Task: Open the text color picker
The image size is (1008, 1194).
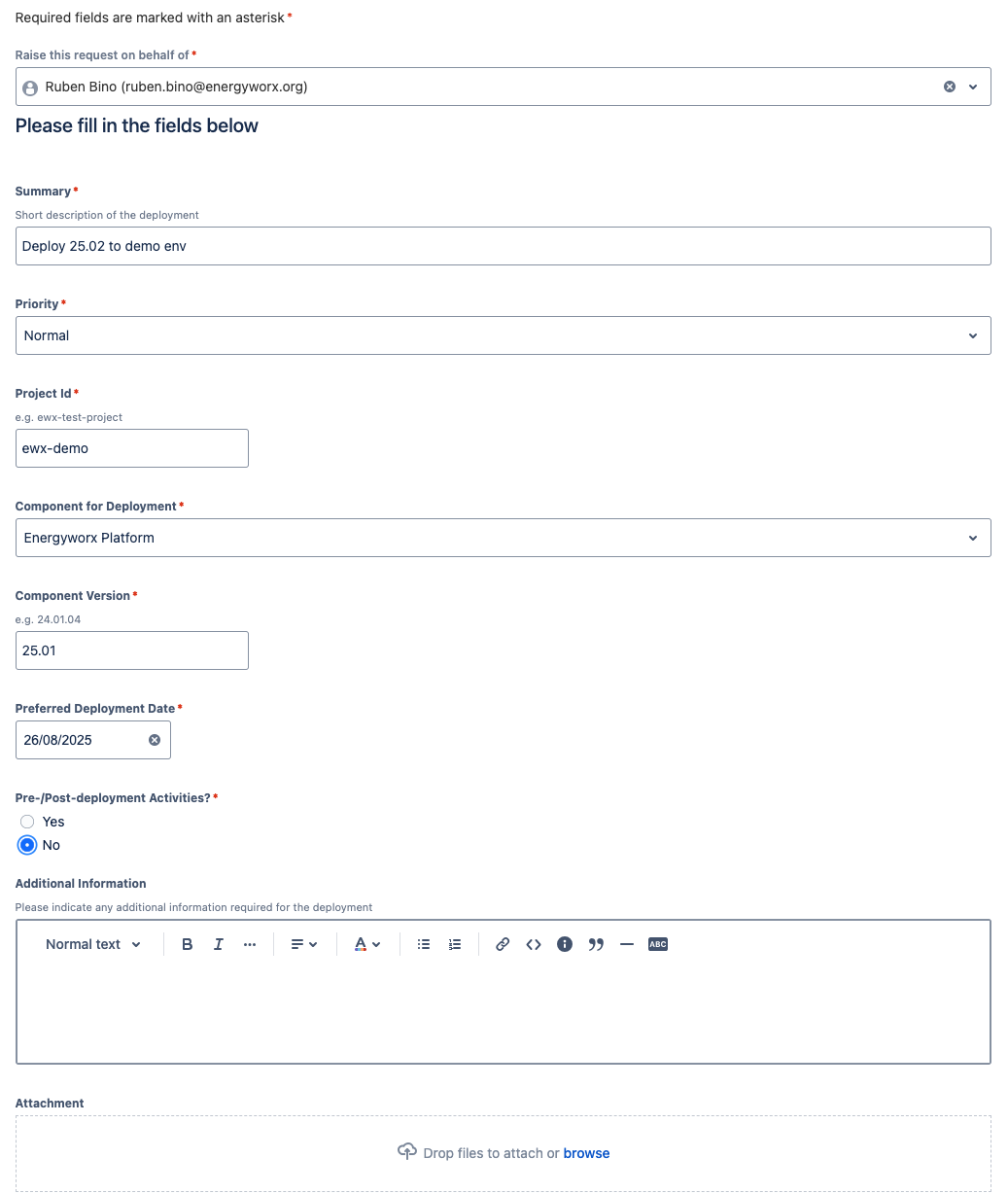Action: (x=367, y=944)
